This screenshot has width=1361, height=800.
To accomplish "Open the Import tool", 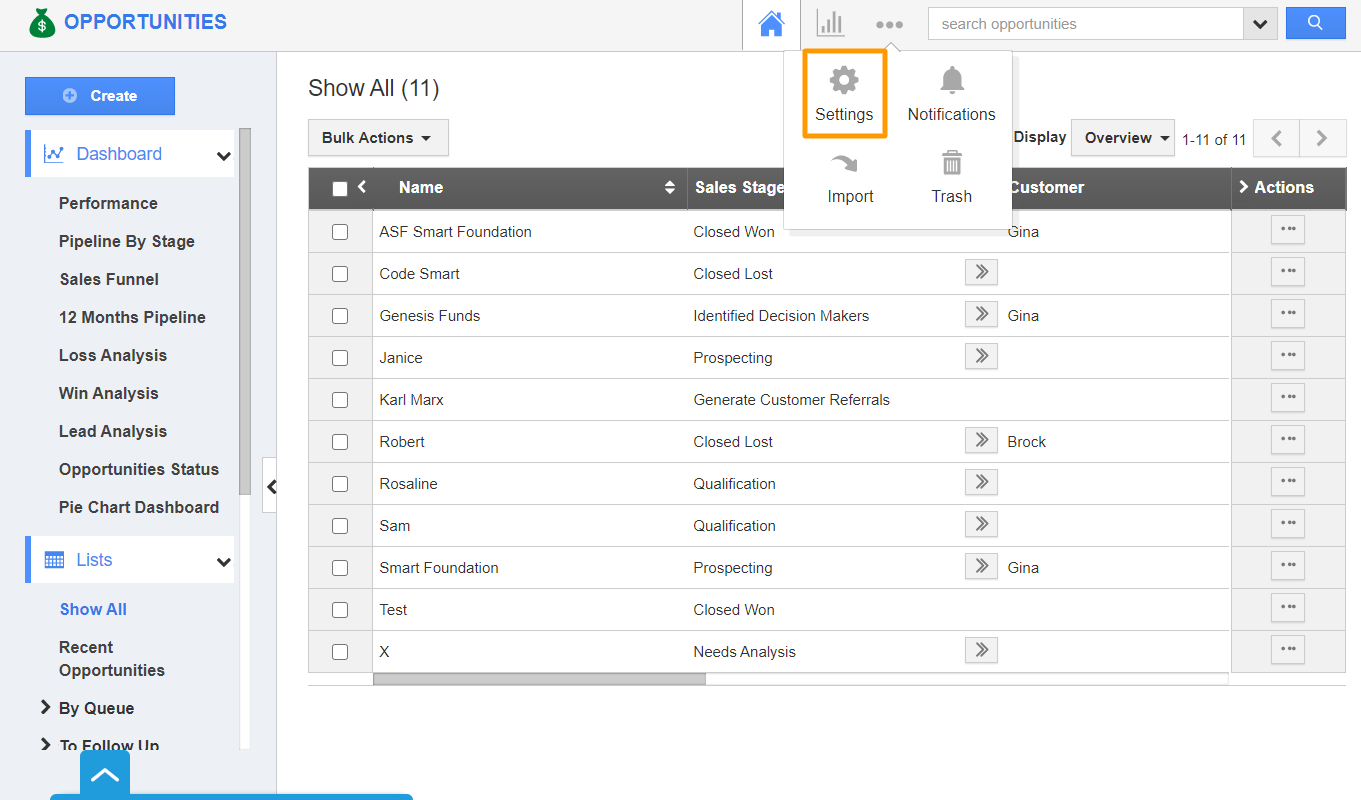I will [x=849, y=177].
